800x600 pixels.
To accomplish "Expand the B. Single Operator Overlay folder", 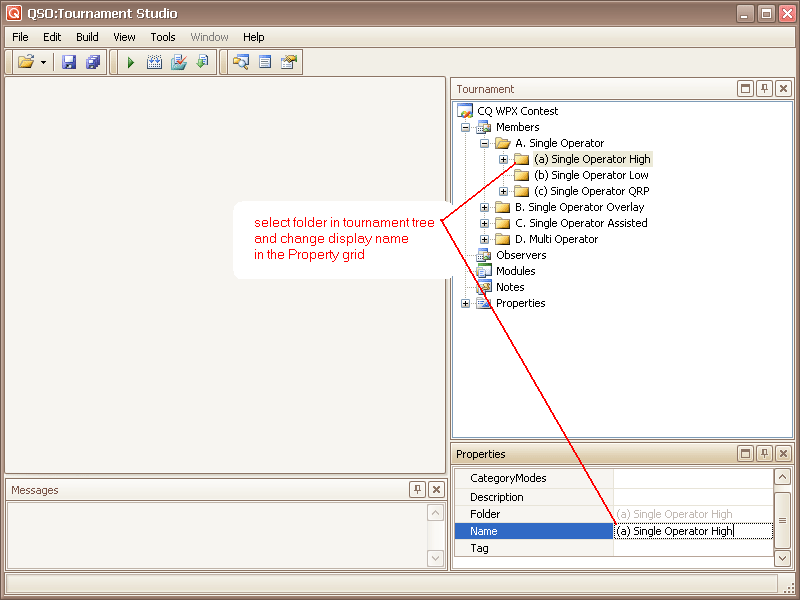I will pos(485,207).
